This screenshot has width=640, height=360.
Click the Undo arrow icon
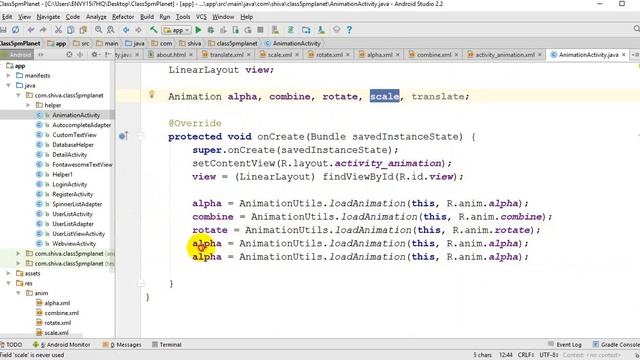coord(31,30)
